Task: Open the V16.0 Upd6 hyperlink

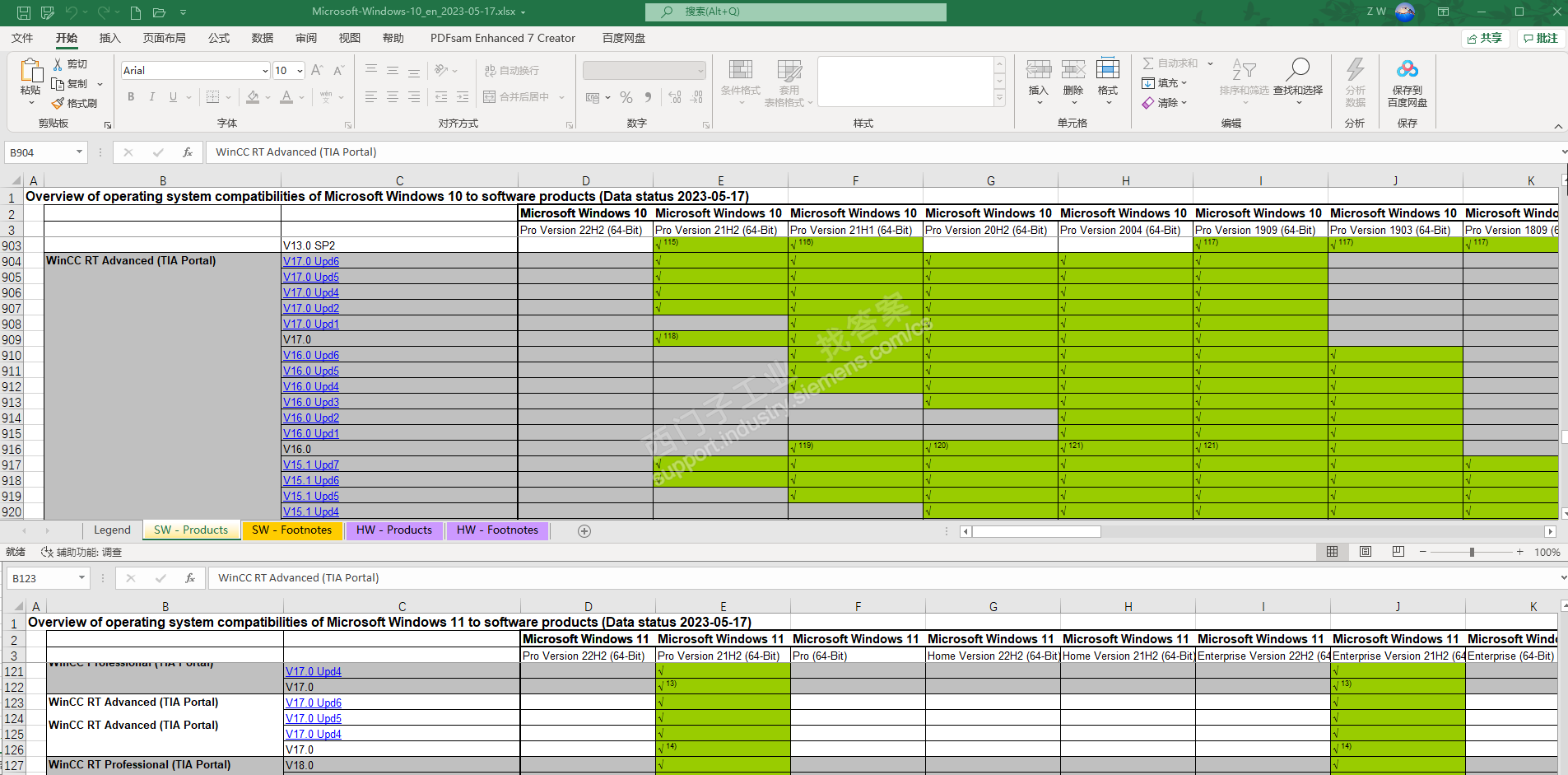Action: [x=311, y=355]
